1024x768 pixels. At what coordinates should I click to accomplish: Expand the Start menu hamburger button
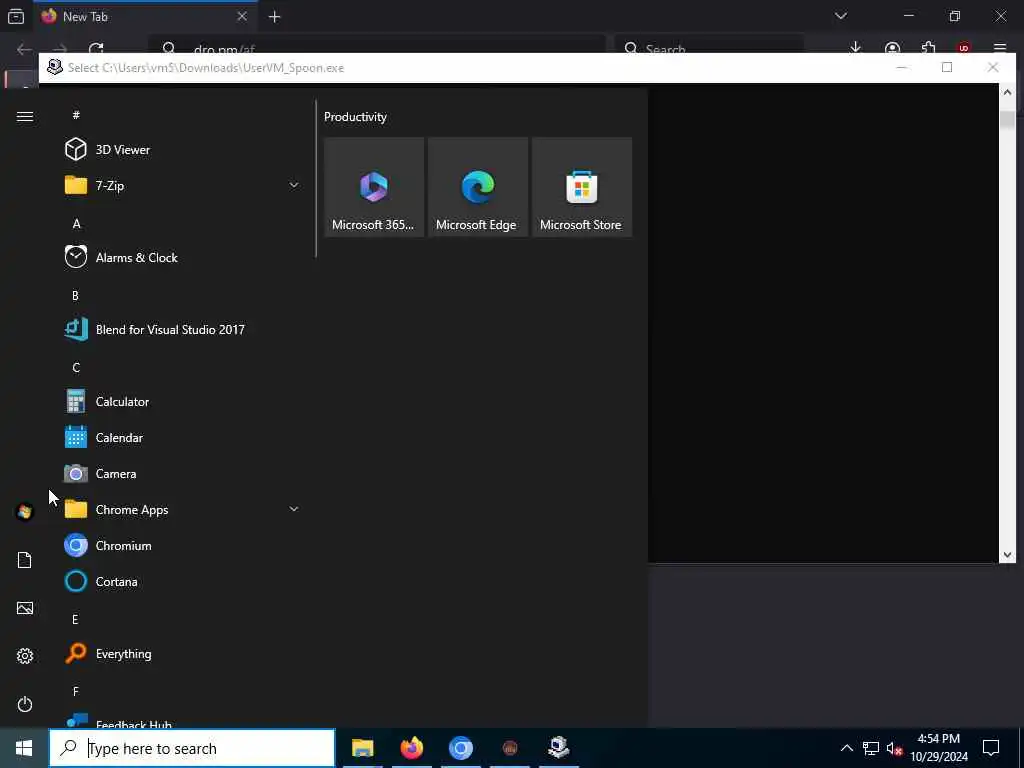pos(25,116)
